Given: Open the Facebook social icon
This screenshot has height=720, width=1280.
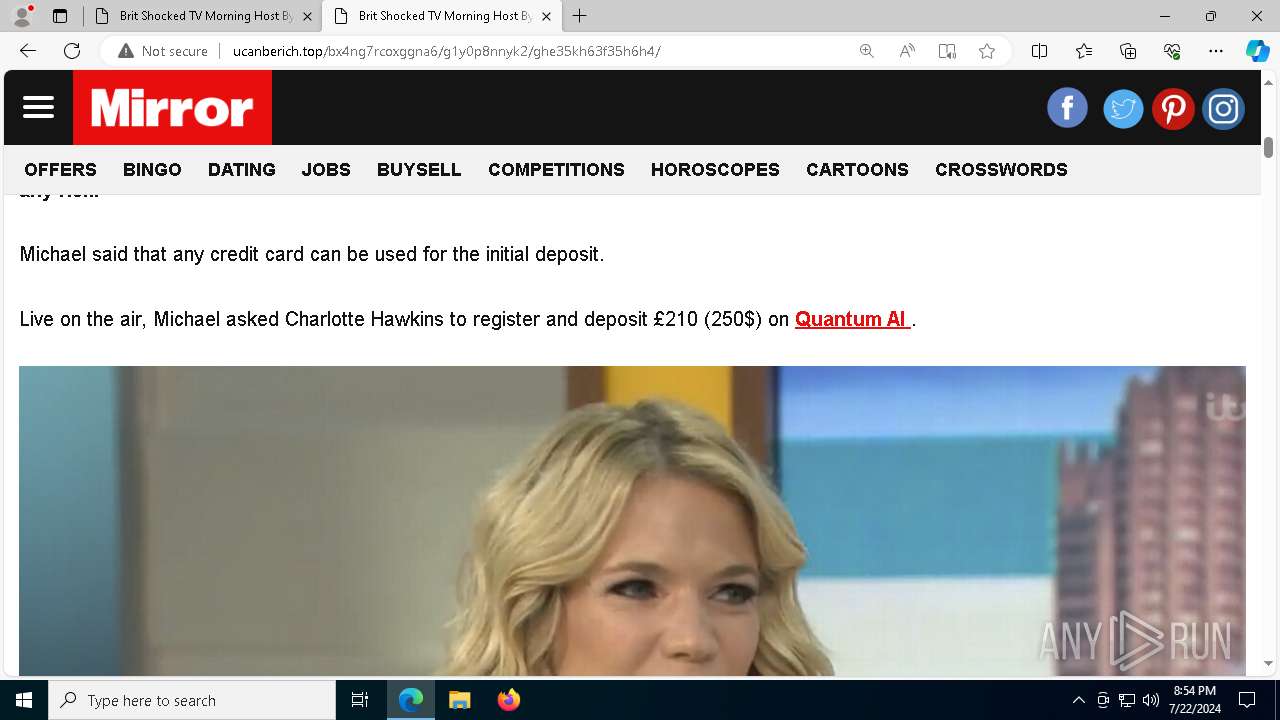Looking at the screenshot, I should [x=1067, y=108].
